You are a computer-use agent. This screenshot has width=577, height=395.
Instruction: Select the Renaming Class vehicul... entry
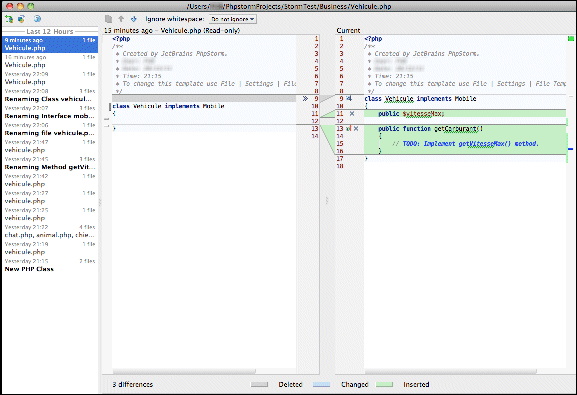[50, 95]
